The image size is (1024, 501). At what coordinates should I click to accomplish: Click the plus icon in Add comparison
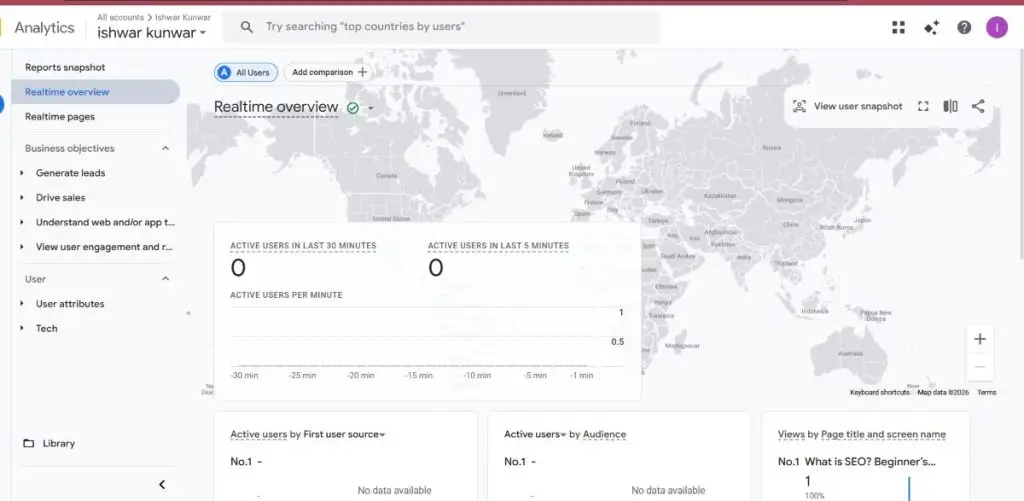pos(362,73)
